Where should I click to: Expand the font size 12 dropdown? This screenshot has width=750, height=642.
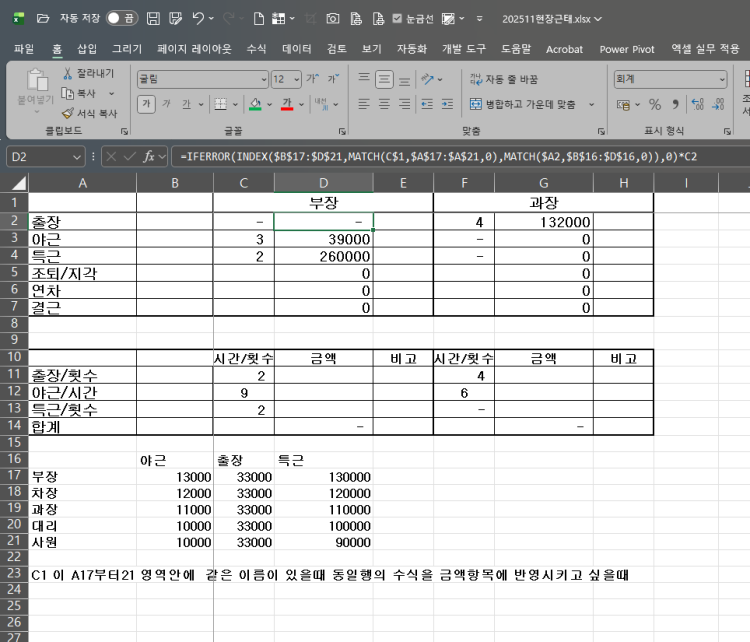pyautogui.click(x=295, y=79)
